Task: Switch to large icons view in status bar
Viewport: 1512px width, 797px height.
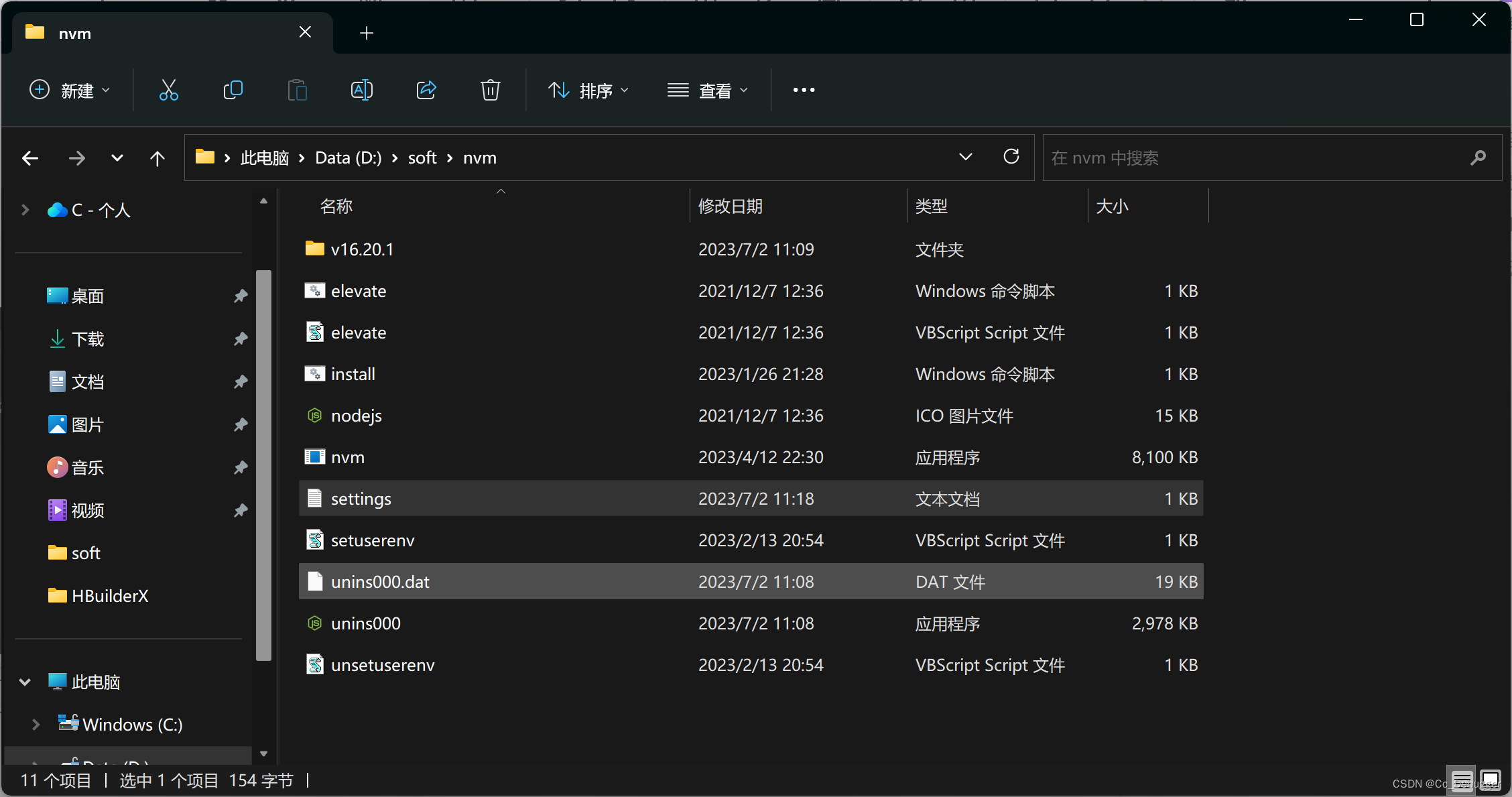Action: pos(1491,781)
